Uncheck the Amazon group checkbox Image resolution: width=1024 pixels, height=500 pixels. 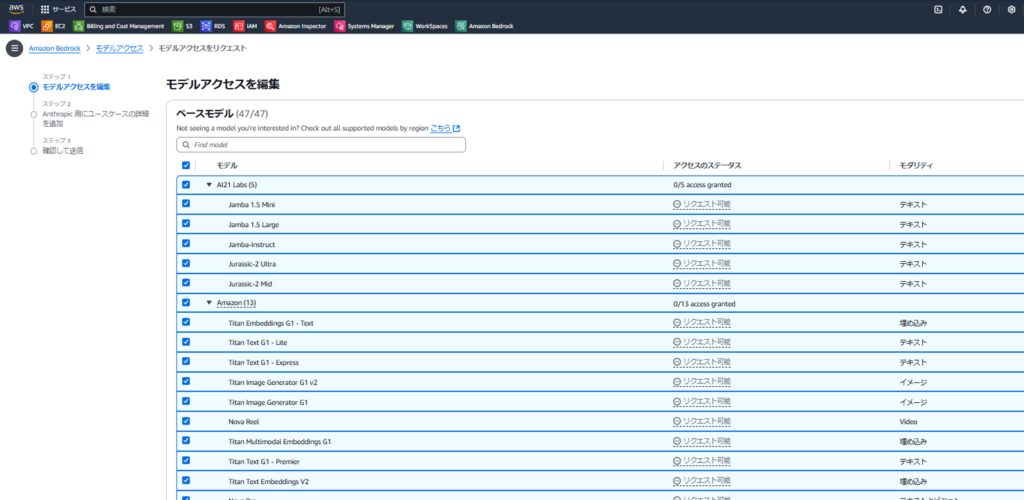coord(186,302)
